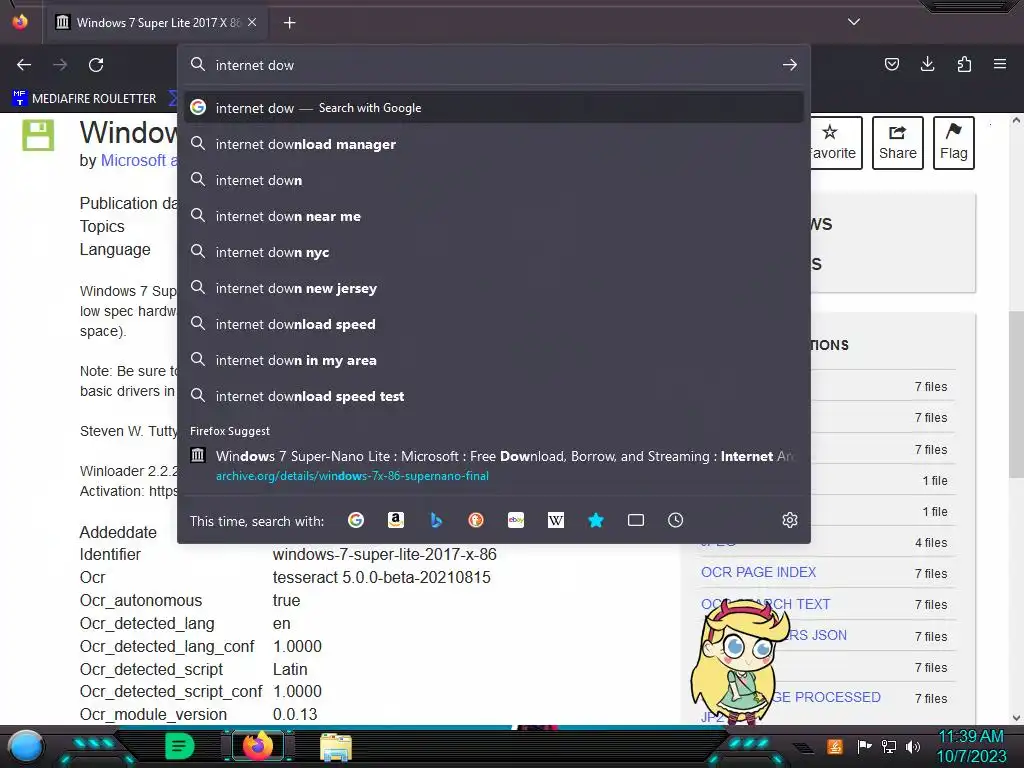Choose 'internet down in my area' suggestion

(494, 360)
